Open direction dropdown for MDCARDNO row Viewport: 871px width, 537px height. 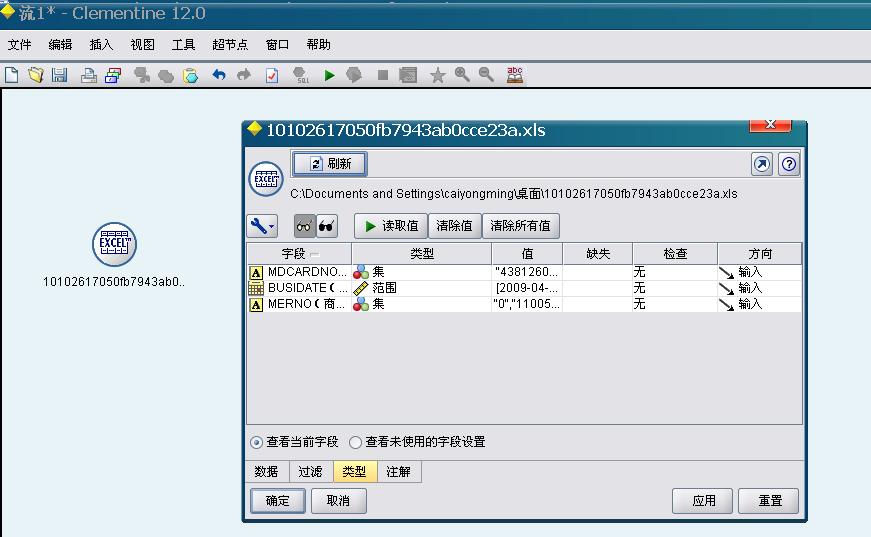759,272
